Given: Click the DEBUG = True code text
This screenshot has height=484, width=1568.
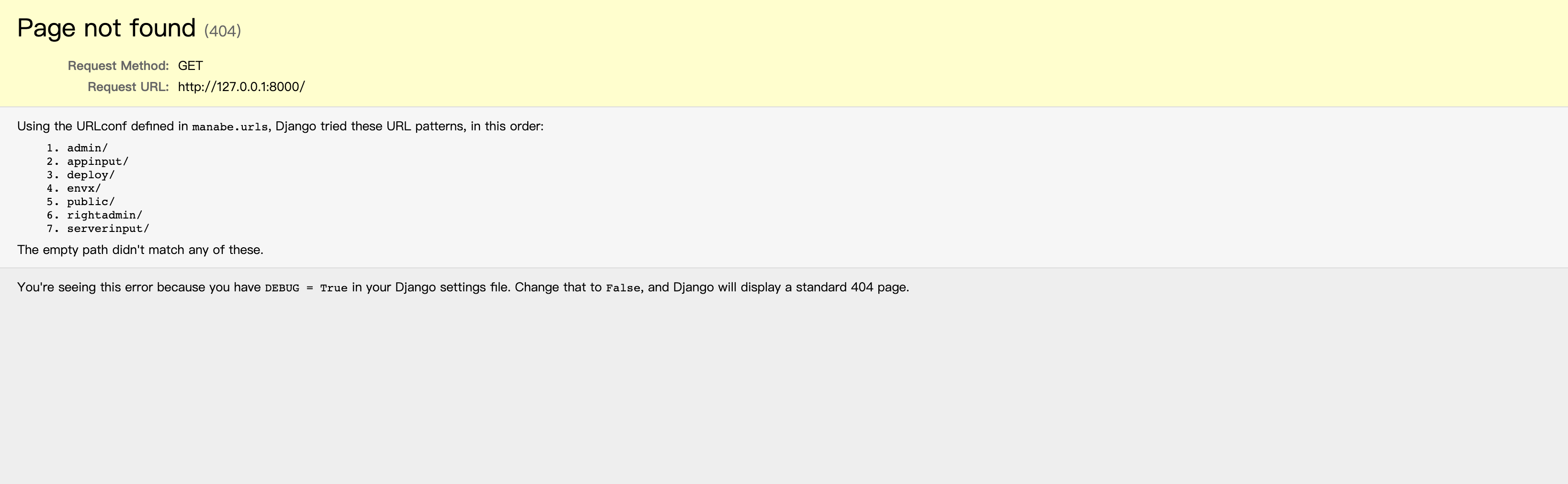Looking at the screenshot, I should coord(306,288).
